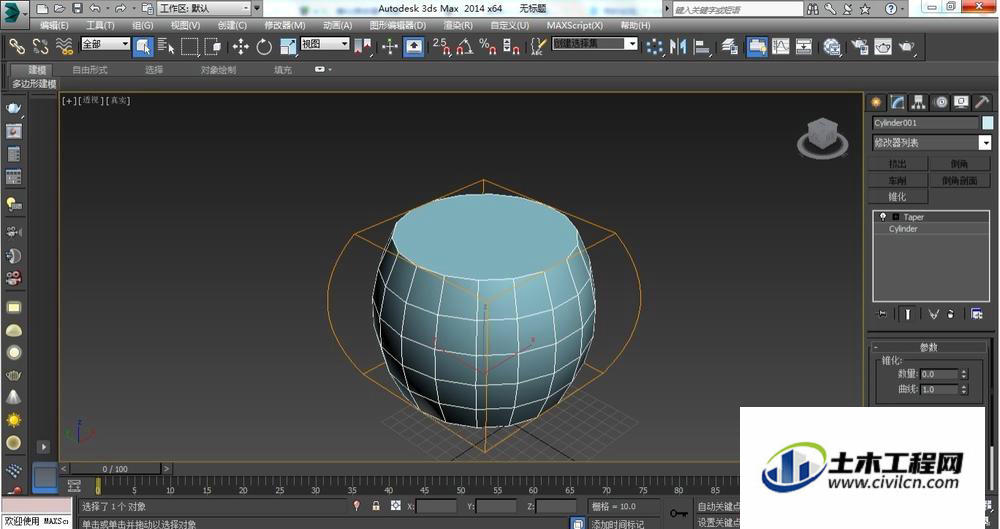
Task: Open the Schematic View icon
Action: [x=804, y=47]
